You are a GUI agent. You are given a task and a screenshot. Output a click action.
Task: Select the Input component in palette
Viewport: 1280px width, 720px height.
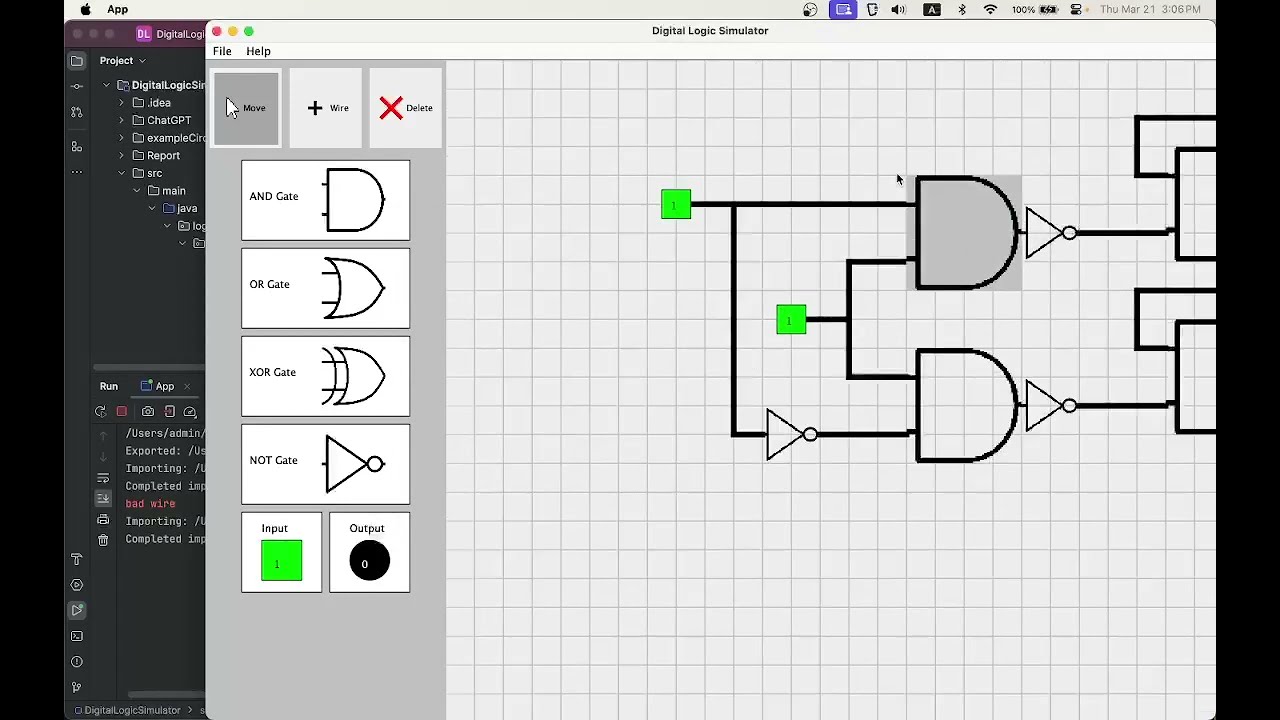pos(281,552)
